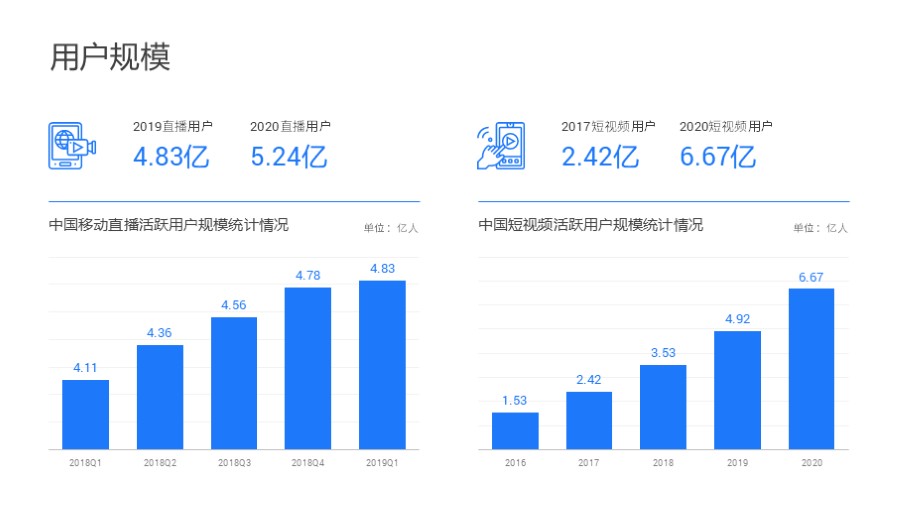Viewport: 900px width, 506px height.
Task: Click the 2018 axis label under short video chart
Action: (664, 462)
